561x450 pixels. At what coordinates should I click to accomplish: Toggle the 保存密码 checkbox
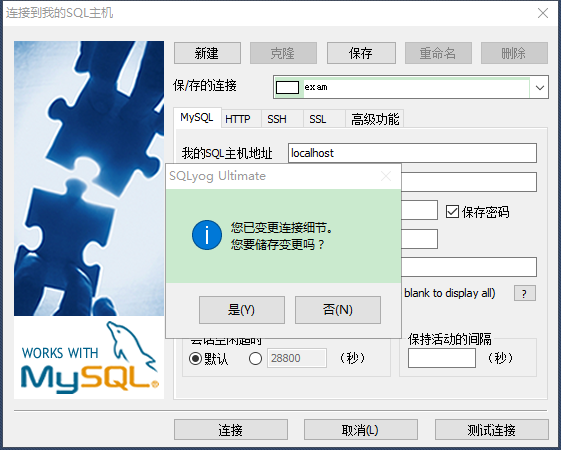[452, 212]
